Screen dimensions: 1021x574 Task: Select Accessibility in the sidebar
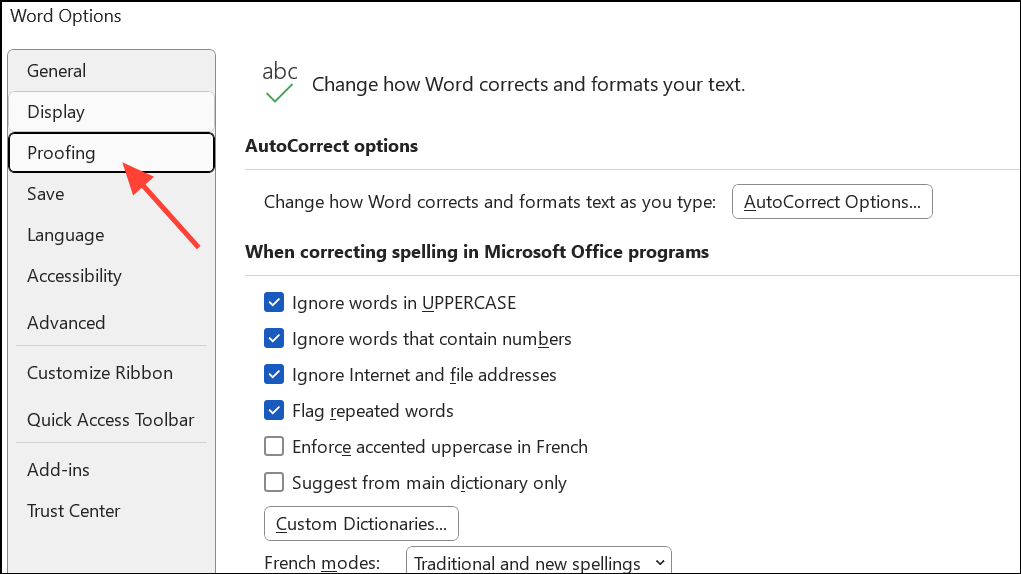[75, 276]
